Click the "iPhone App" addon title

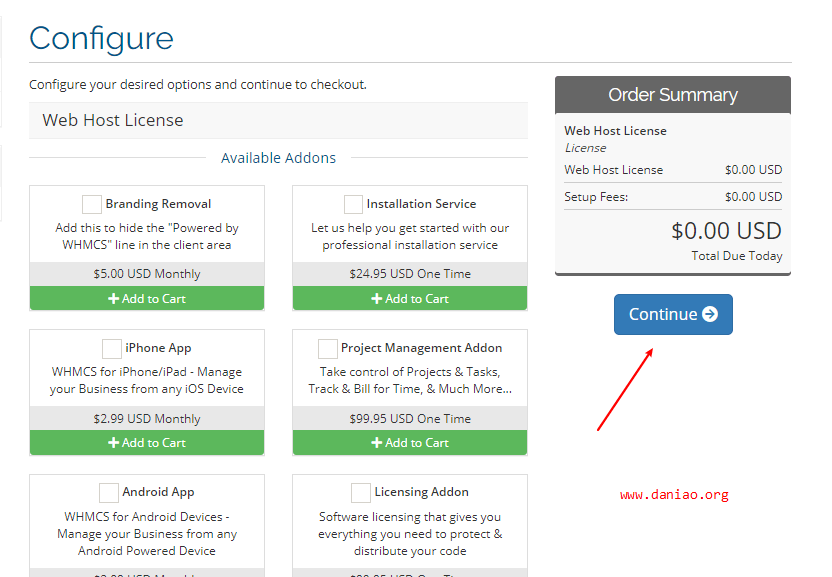[158, 348]
